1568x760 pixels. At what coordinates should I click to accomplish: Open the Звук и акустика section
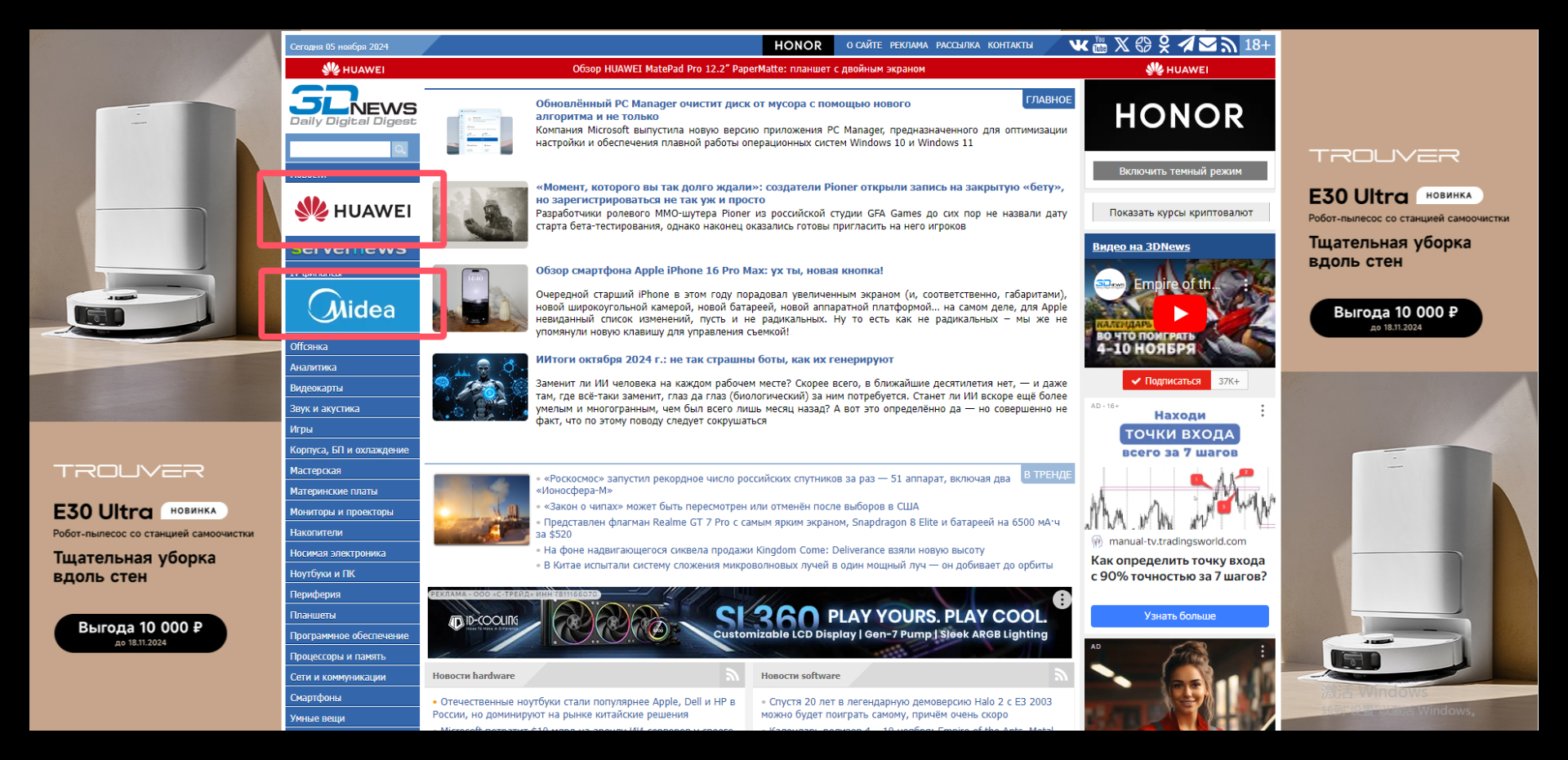(353, 409)
